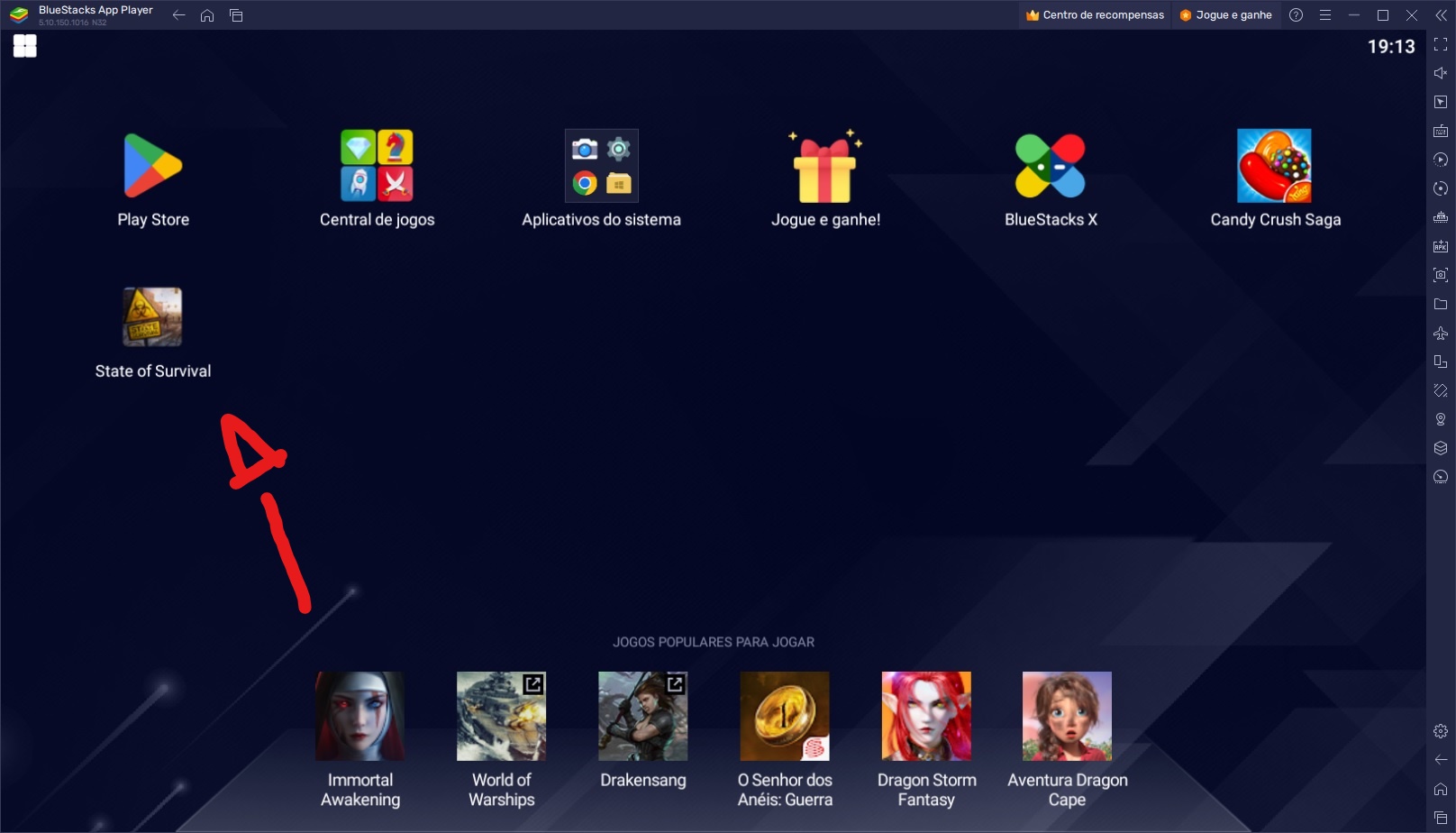Image resolution: width=1456 pixels, height=833 pixels.
Task: Open BlueStacks X
Action: click(x=1051, y=166)
